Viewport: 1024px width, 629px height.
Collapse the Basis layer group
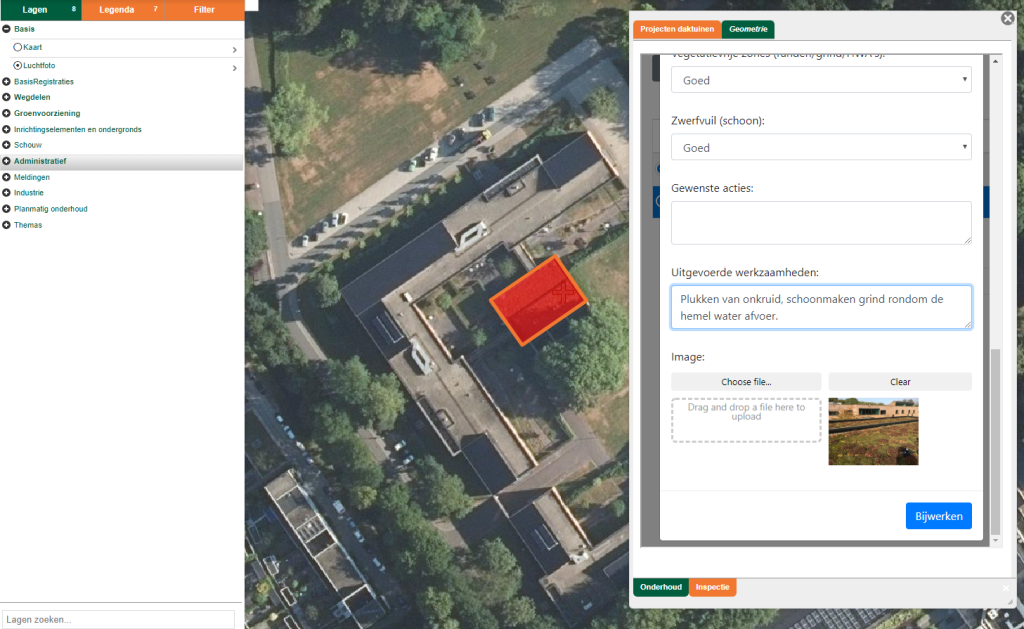pyautogui.click(x=7, y=29)
